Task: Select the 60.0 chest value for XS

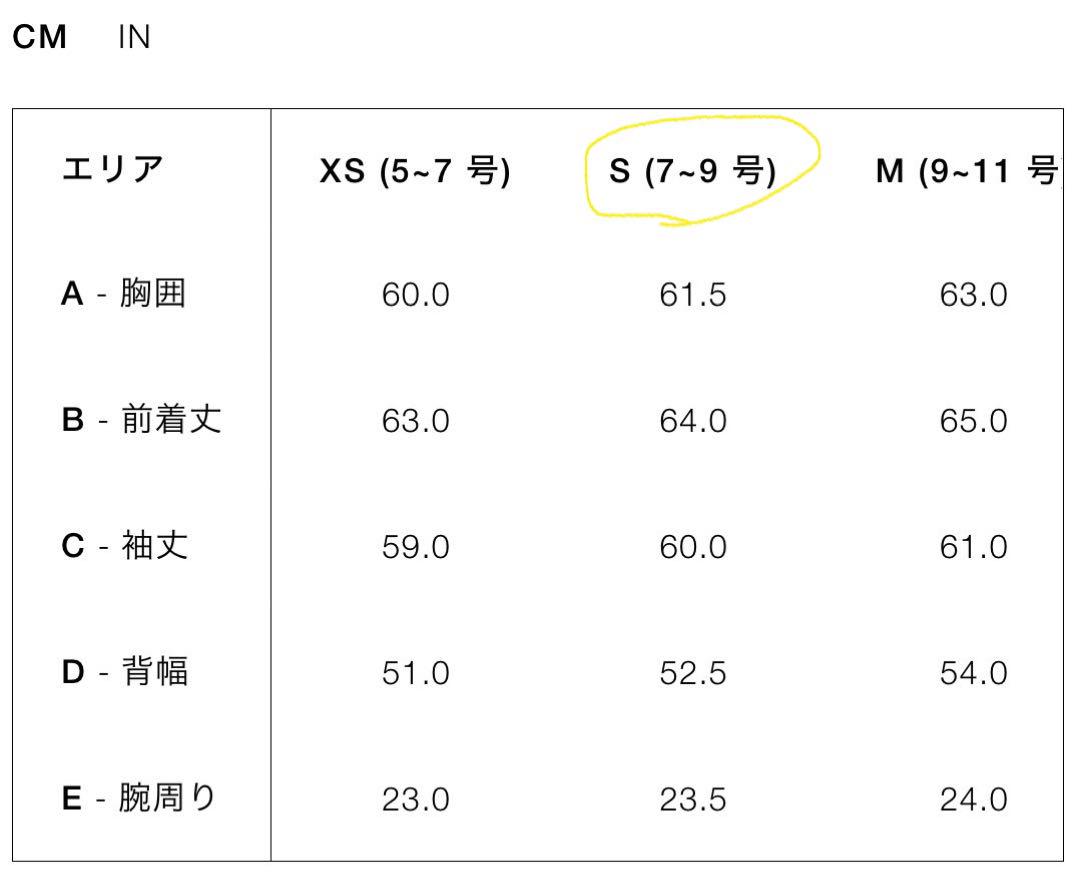Action: point(415,295)
